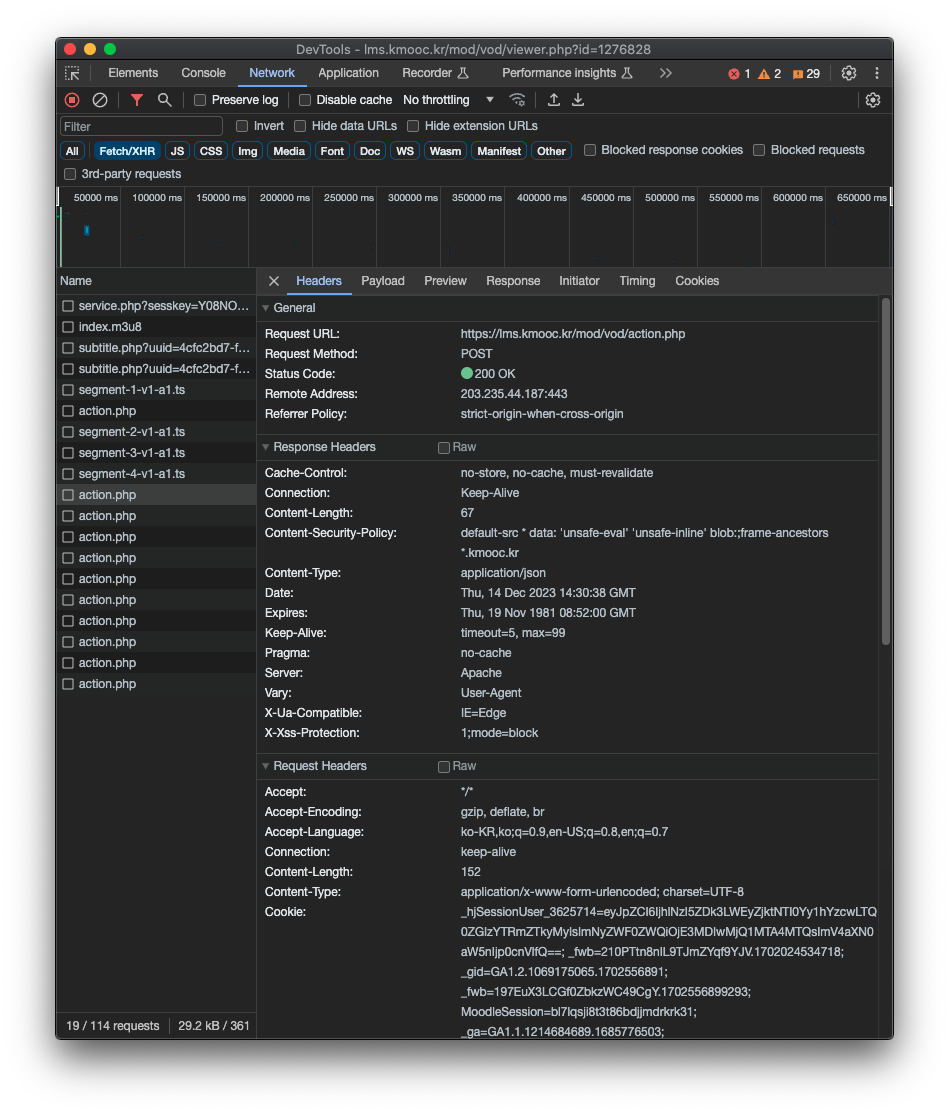Toggle Raw for Request Headers

444,767
